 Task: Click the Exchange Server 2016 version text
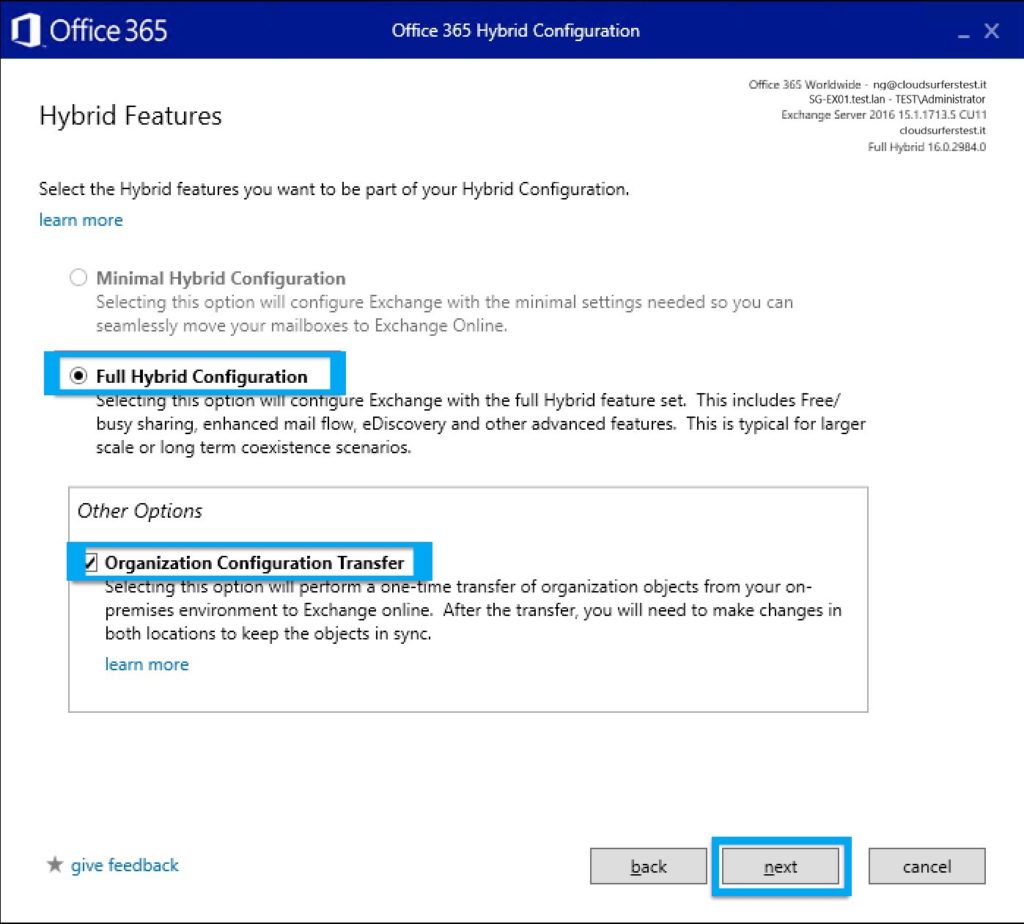click(884, 115)
